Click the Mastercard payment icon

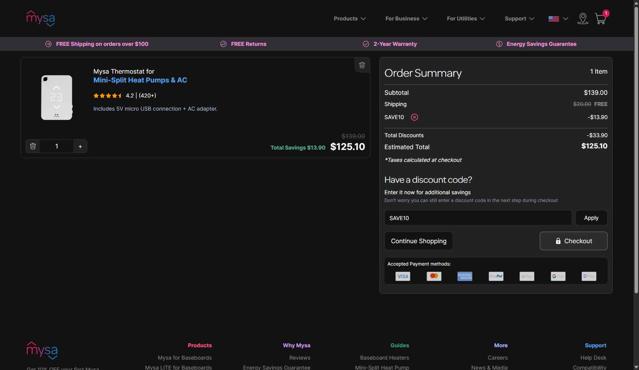434,276
